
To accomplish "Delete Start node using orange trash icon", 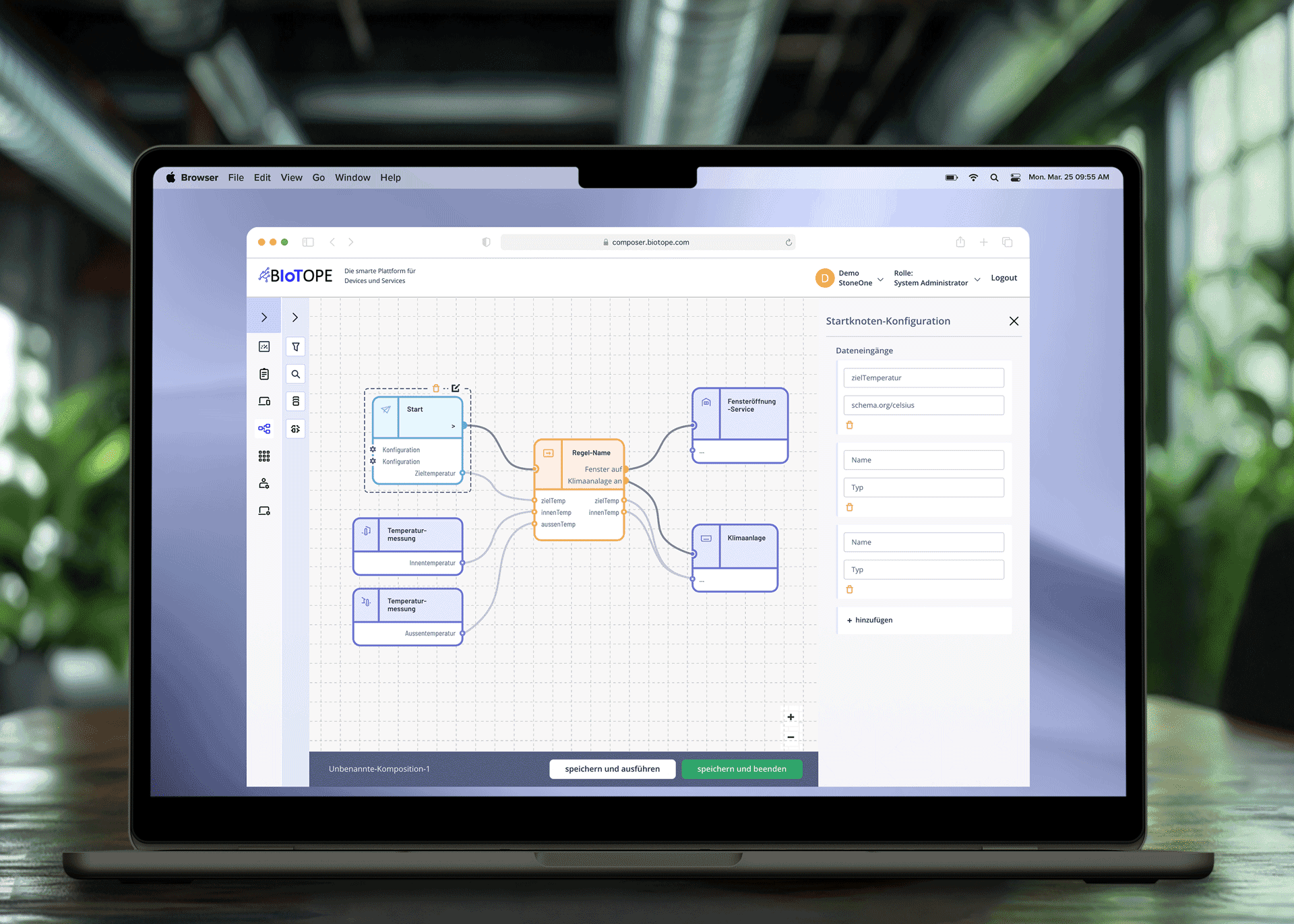I will (x=435, y=388).
